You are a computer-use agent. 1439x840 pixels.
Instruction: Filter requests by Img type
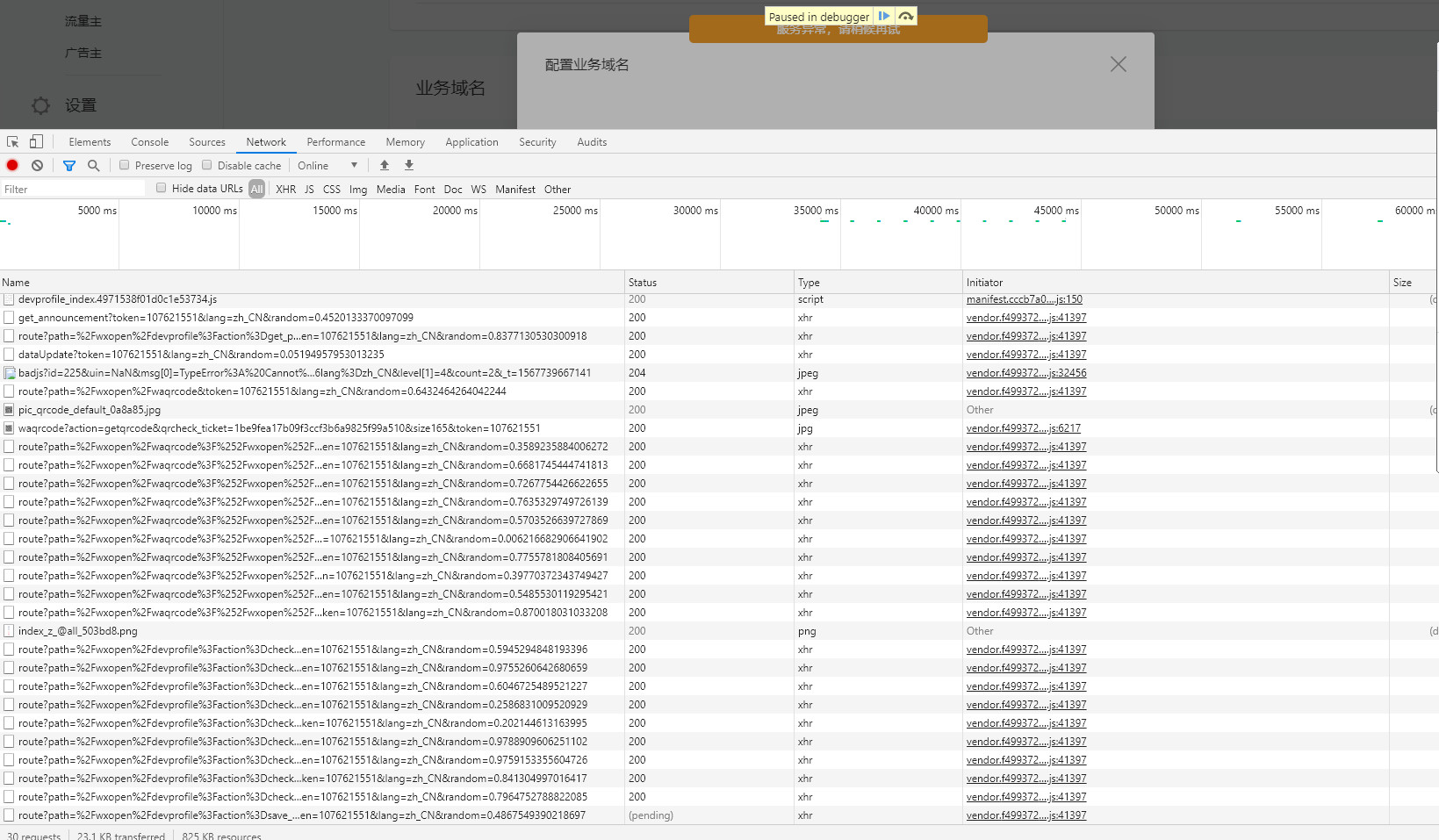click(358, 190)
